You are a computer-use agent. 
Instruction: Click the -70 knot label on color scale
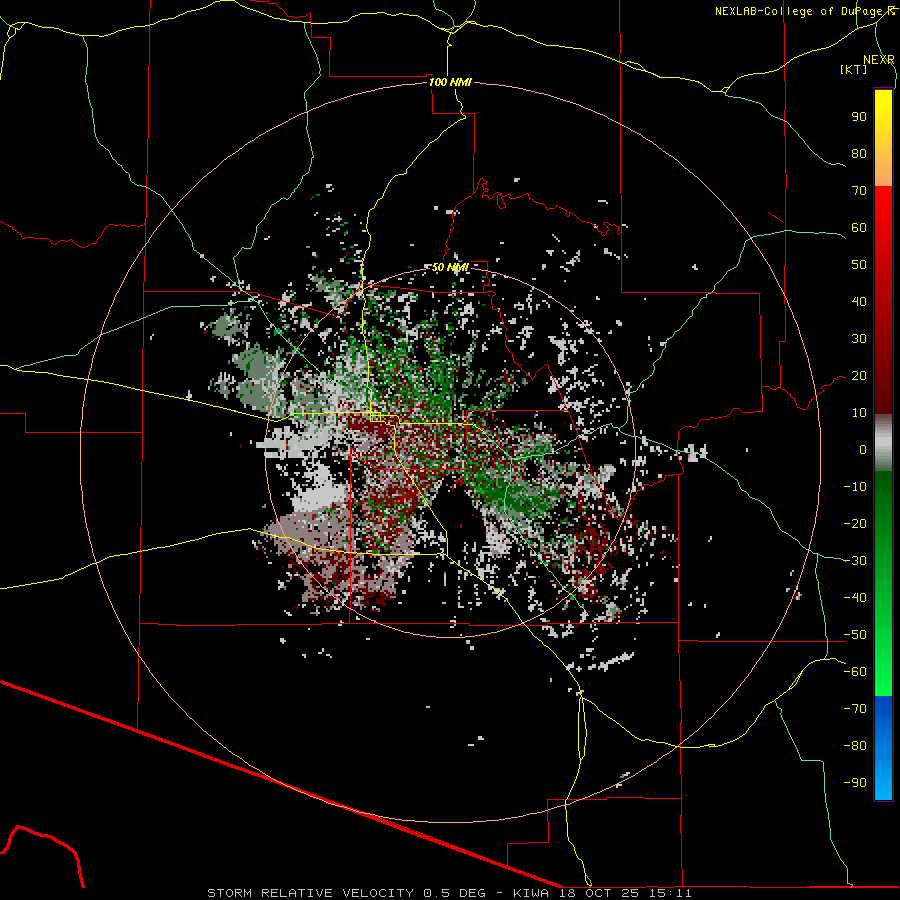pos(855,709)
